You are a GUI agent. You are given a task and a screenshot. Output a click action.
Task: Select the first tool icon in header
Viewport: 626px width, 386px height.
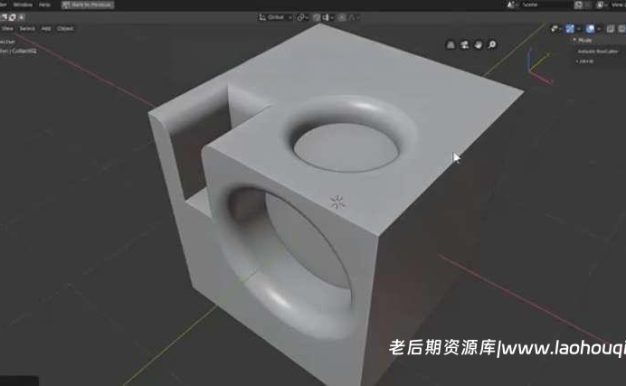(4, 17)
